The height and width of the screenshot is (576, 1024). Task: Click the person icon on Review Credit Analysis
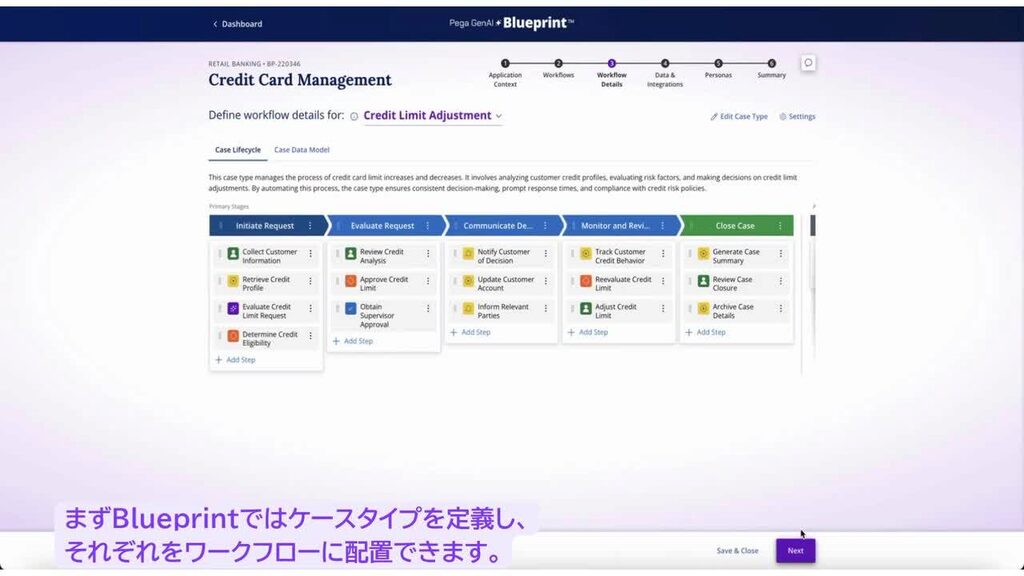352,253
